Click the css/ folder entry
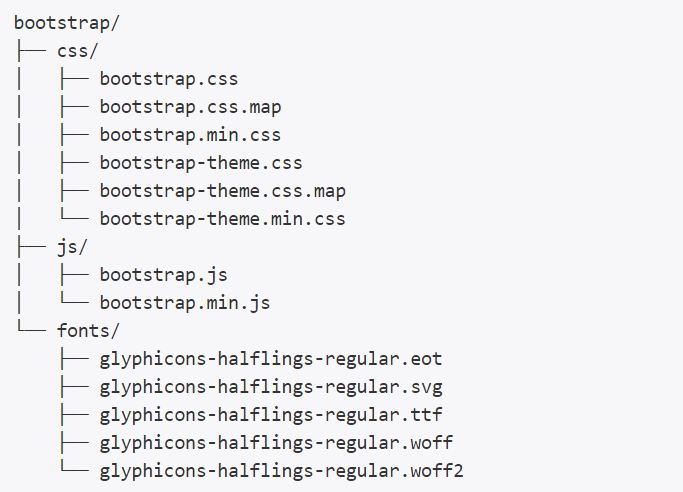 click(x=78, y=51)
